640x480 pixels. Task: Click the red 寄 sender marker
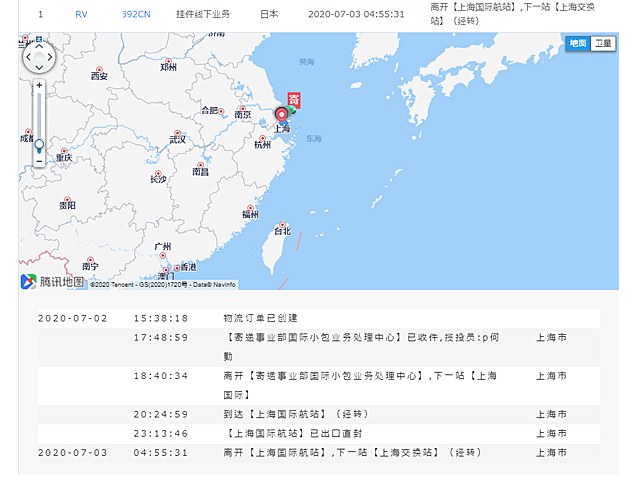click(x=294, y=100)
